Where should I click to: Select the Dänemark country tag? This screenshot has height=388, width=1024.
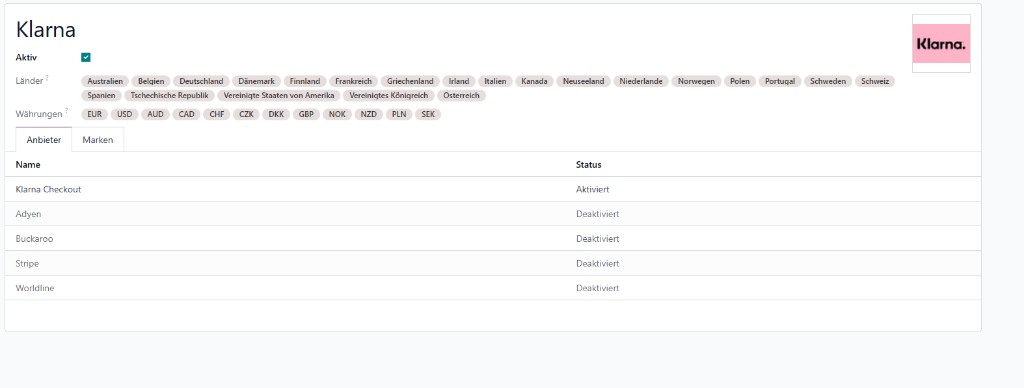coord(257,82)
